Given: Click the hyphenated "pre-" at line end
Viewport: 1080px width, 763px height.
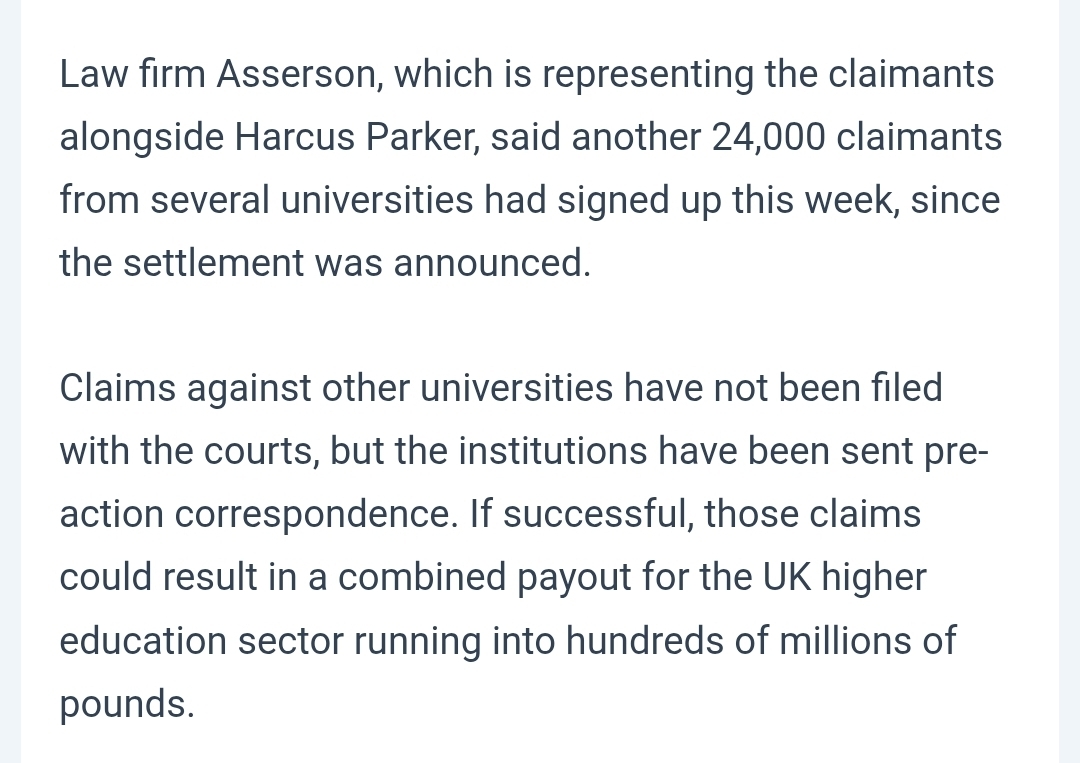Looking at the screenshot, I should [956, 451].
